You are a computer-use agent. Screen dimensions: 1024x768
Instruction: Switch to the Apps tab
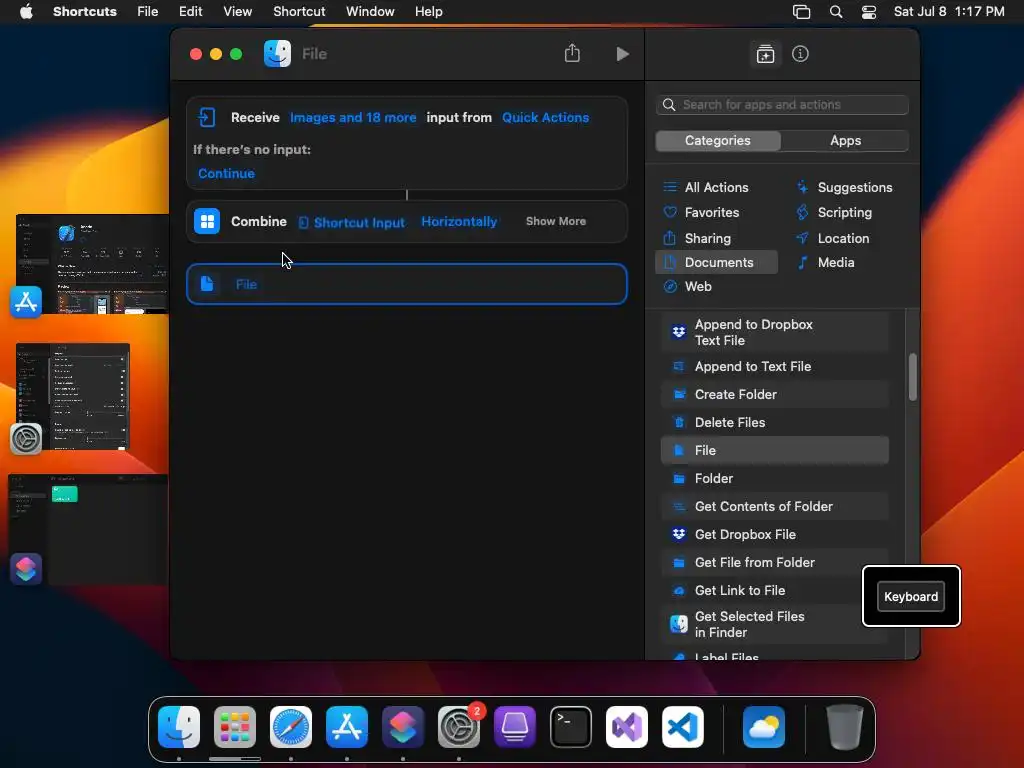(x=845, y=140)
